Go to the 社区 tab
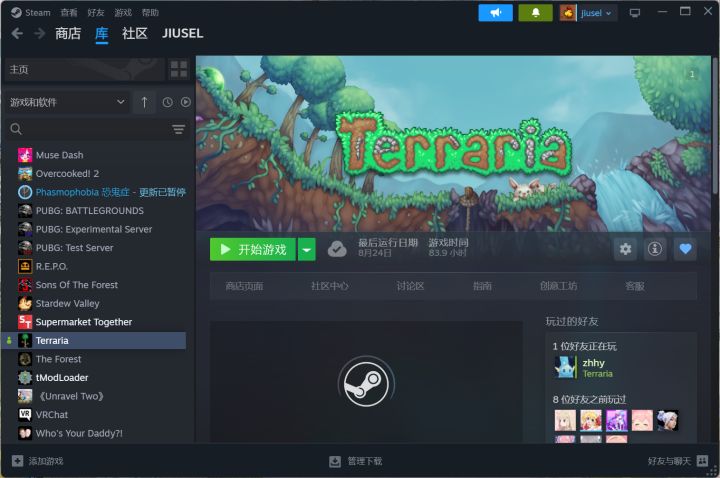Screen dimensions: 720x478 (x=135, y=33)
